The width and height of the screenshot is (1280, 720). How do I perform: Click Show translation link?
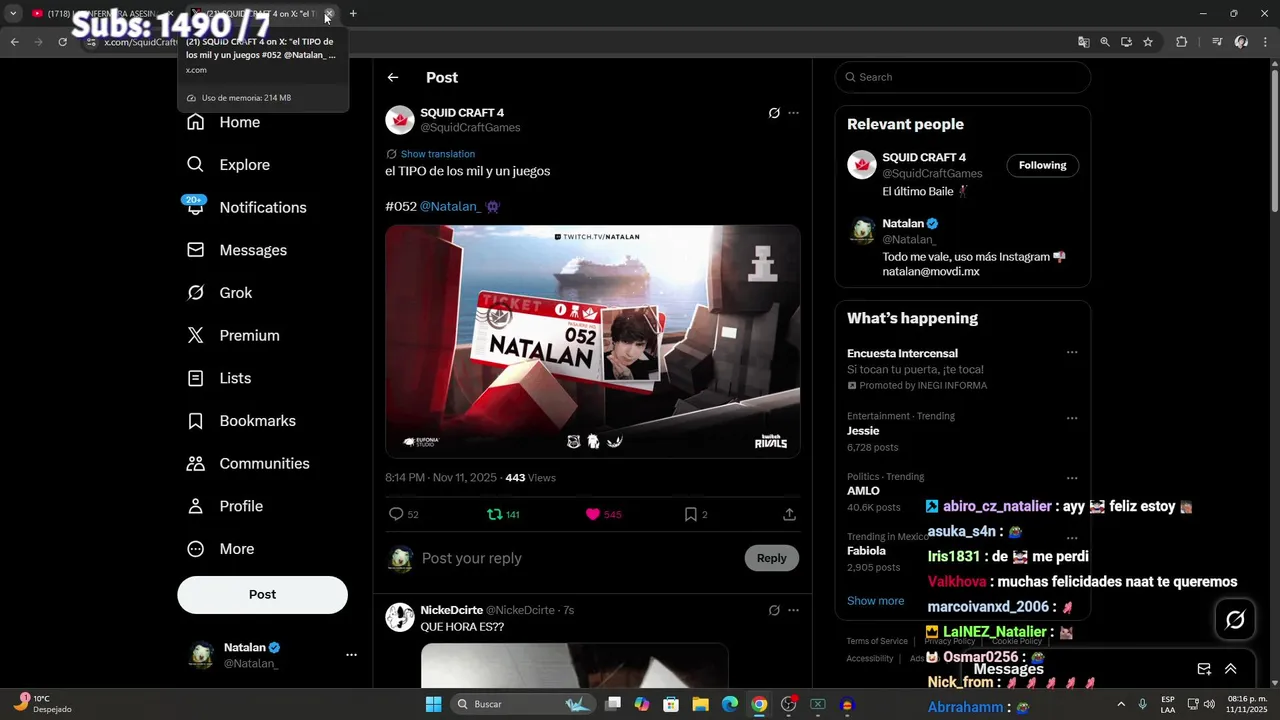[438, 154]
